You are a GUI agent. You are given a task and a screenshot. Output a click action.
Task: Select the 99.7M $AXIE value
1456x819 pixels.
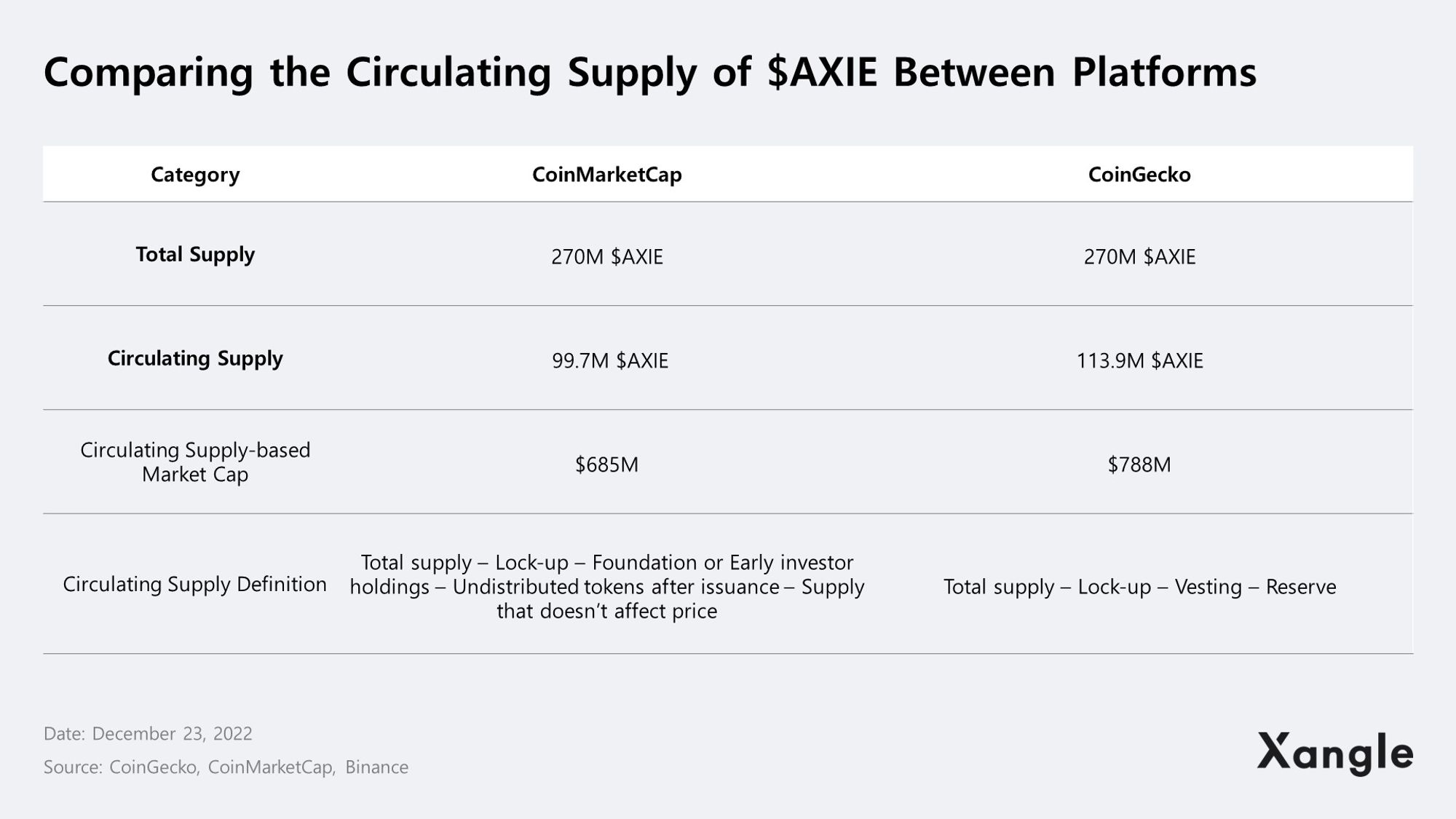(609, 360)
